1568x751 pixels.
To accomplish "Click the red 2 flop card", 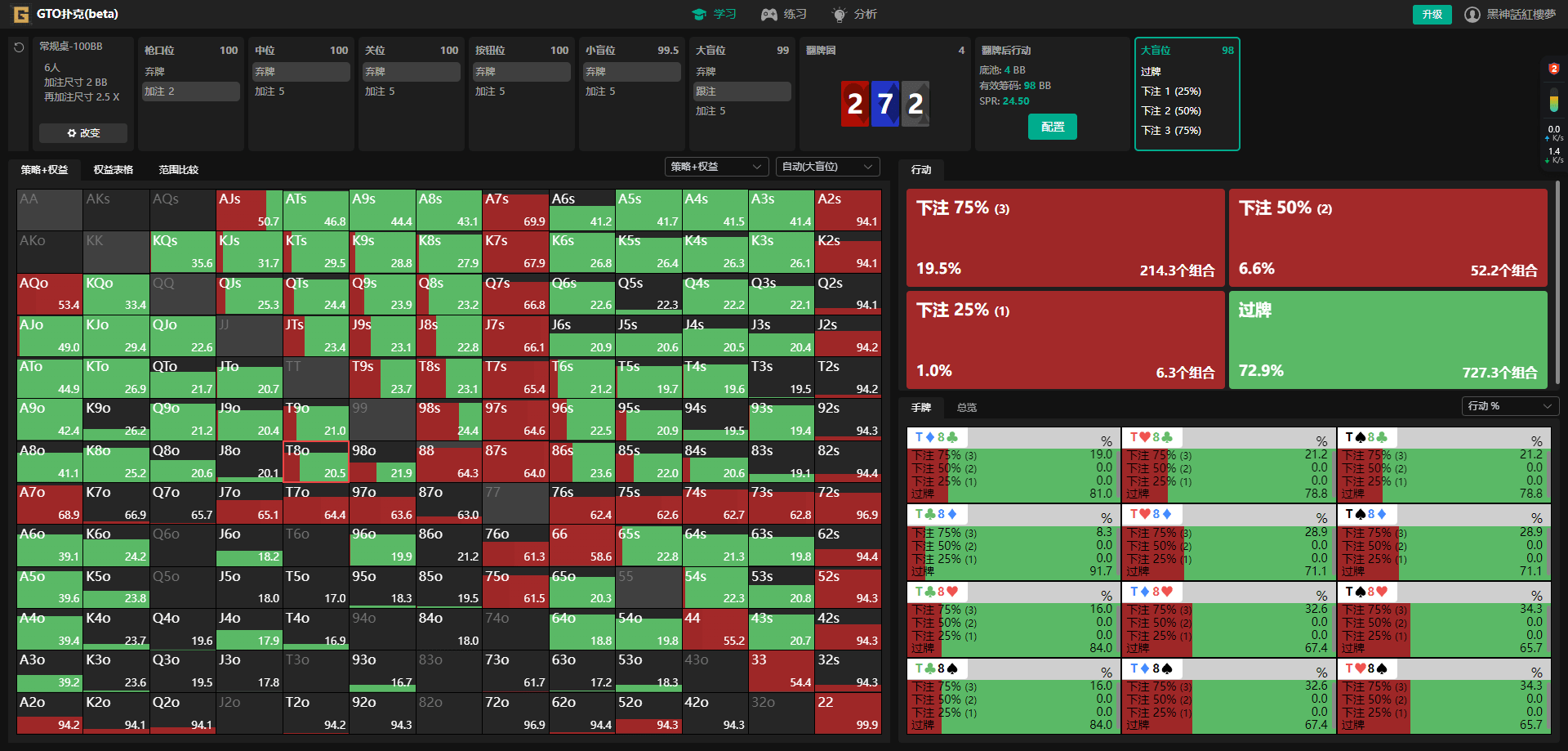I will (x=854, y=104).
